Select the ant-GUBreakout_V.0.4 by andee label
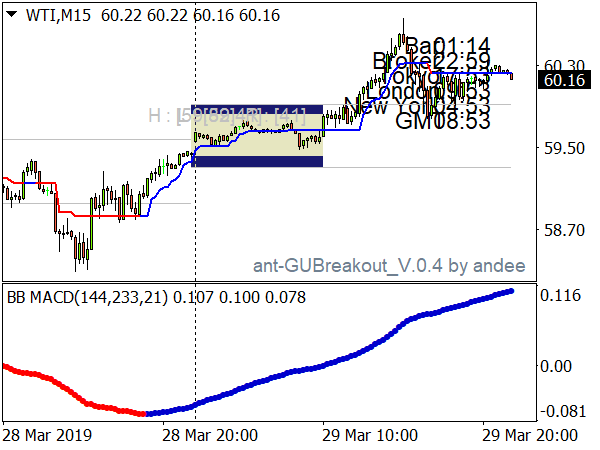 point(389,266)
